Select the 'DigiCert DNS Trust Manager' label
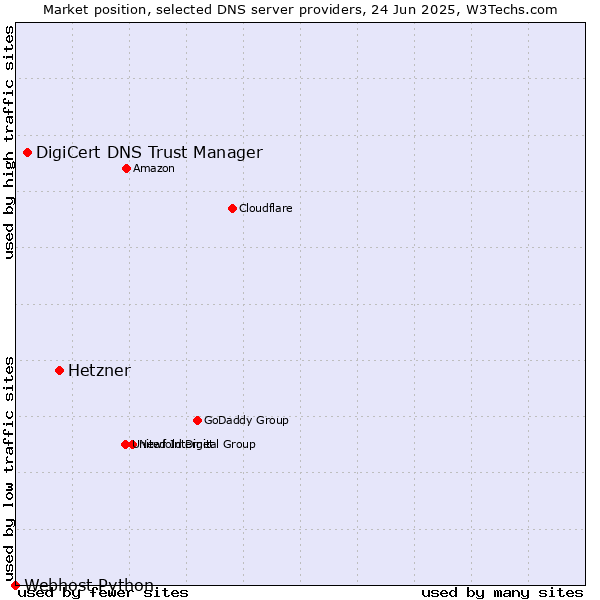 (x=149, y=153)
